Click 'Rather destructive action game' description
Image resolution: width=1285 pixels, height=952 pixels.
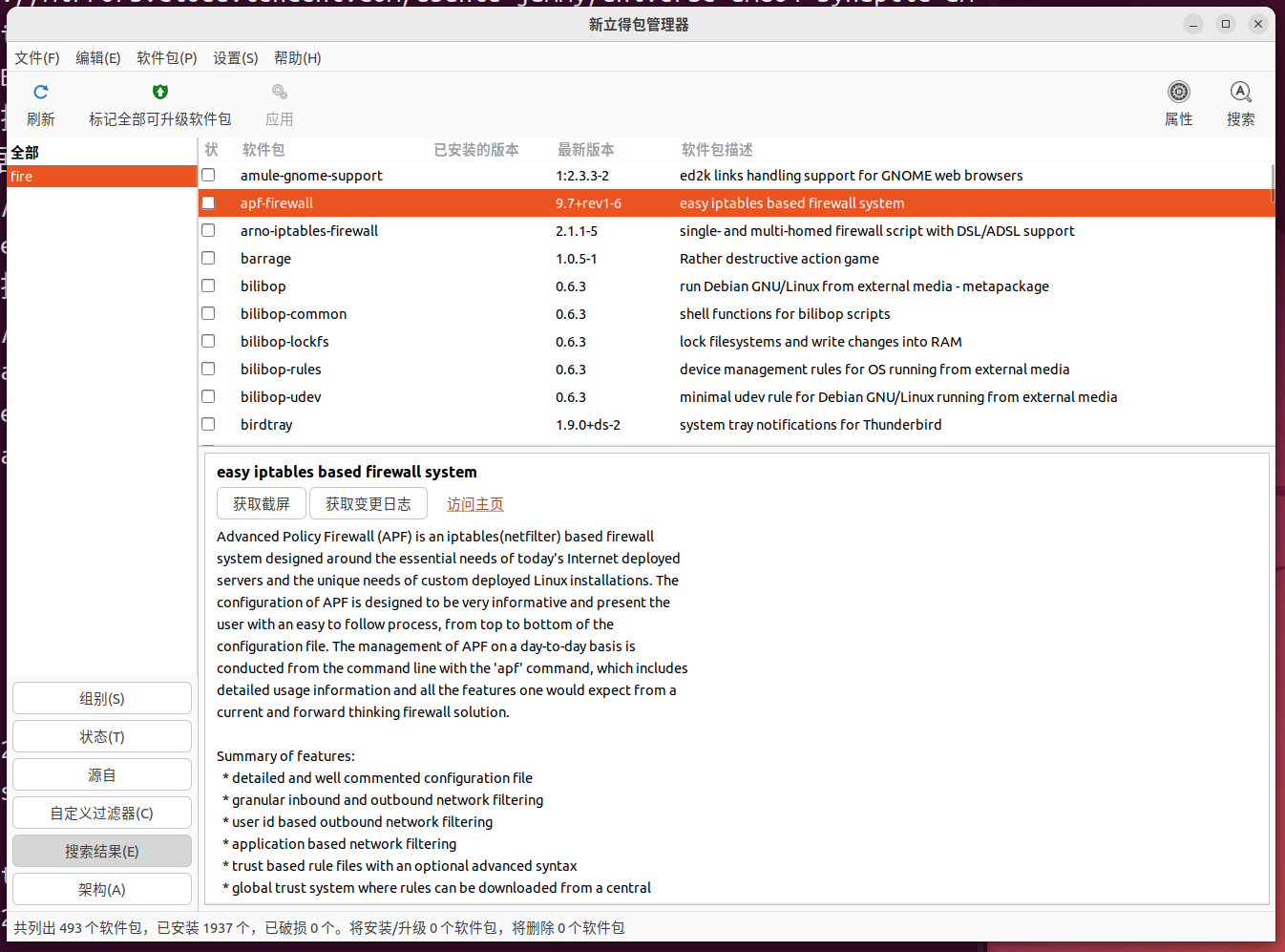tap(779, 259)
